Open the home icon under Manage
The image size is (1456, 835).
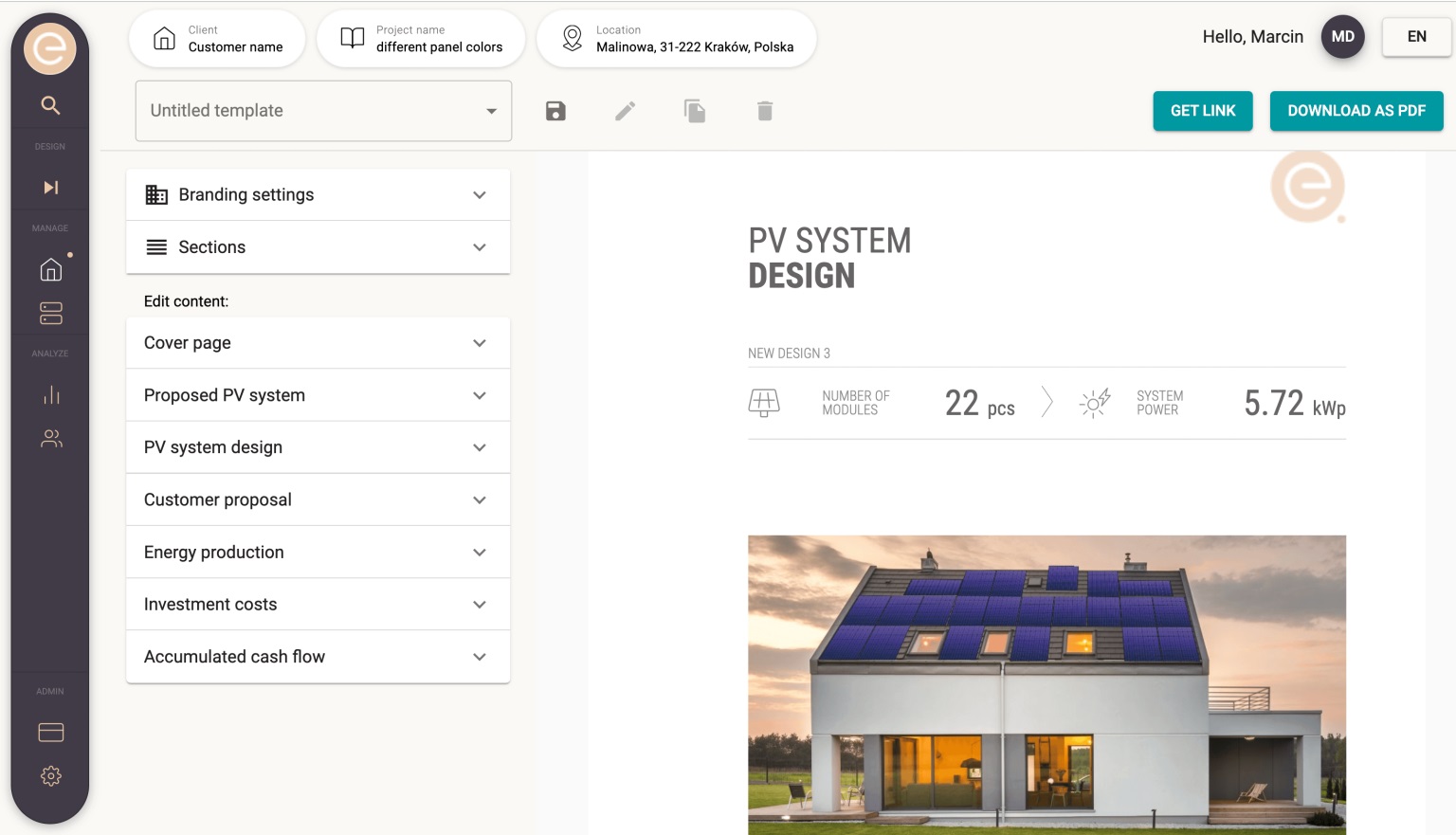coord(51,269)
